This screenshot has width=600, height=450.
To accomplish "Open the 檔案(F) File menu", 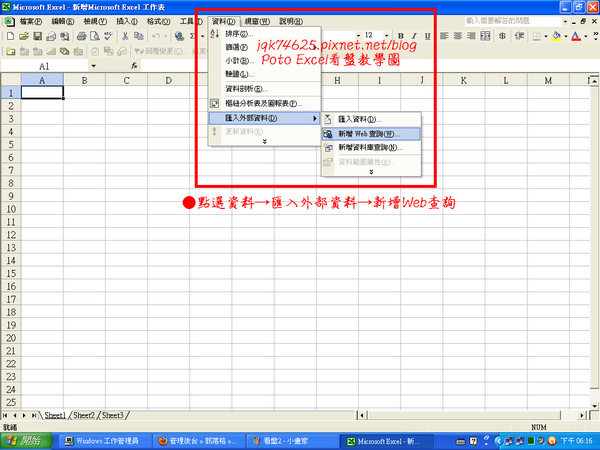I will point(31,21).
